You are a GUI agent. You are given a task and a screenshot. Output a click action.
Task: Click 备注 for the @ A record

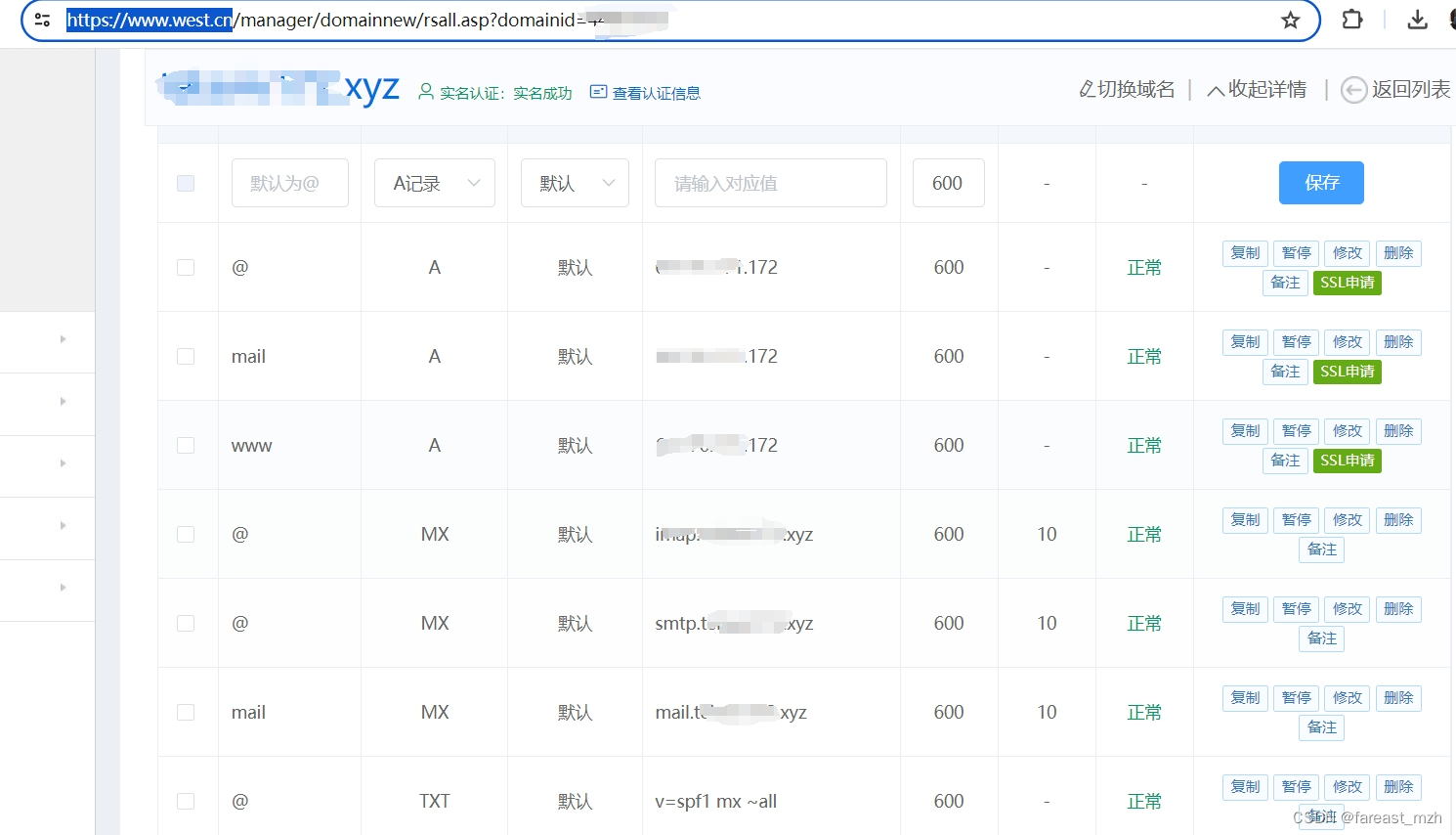[1285, 283]
